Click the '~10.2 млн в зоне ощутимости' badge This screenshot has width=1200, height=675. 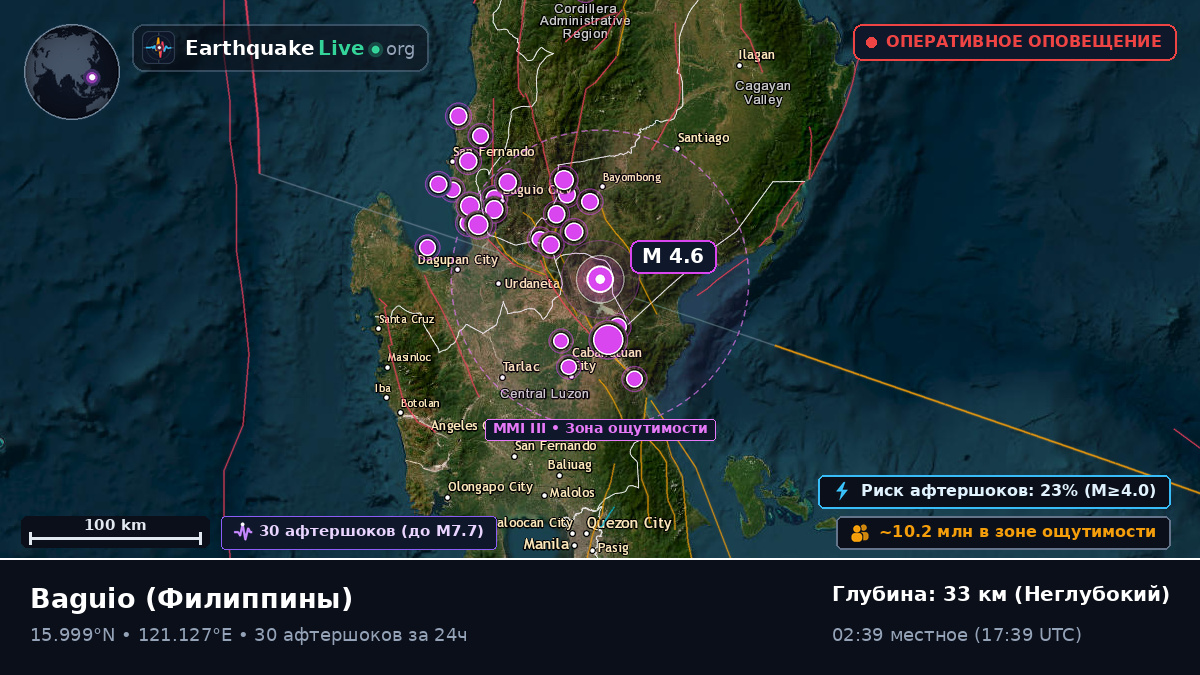click(x=1004, y=533)
